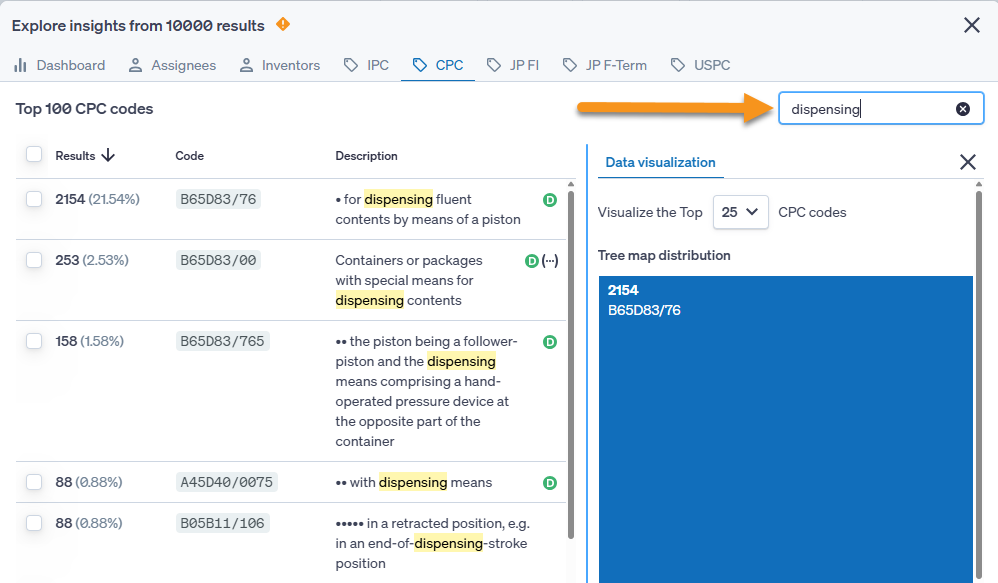Viewport: 998px width, 583px height.
Task: Click green D badge for A45D40/0075
Action: coord(549,483)
